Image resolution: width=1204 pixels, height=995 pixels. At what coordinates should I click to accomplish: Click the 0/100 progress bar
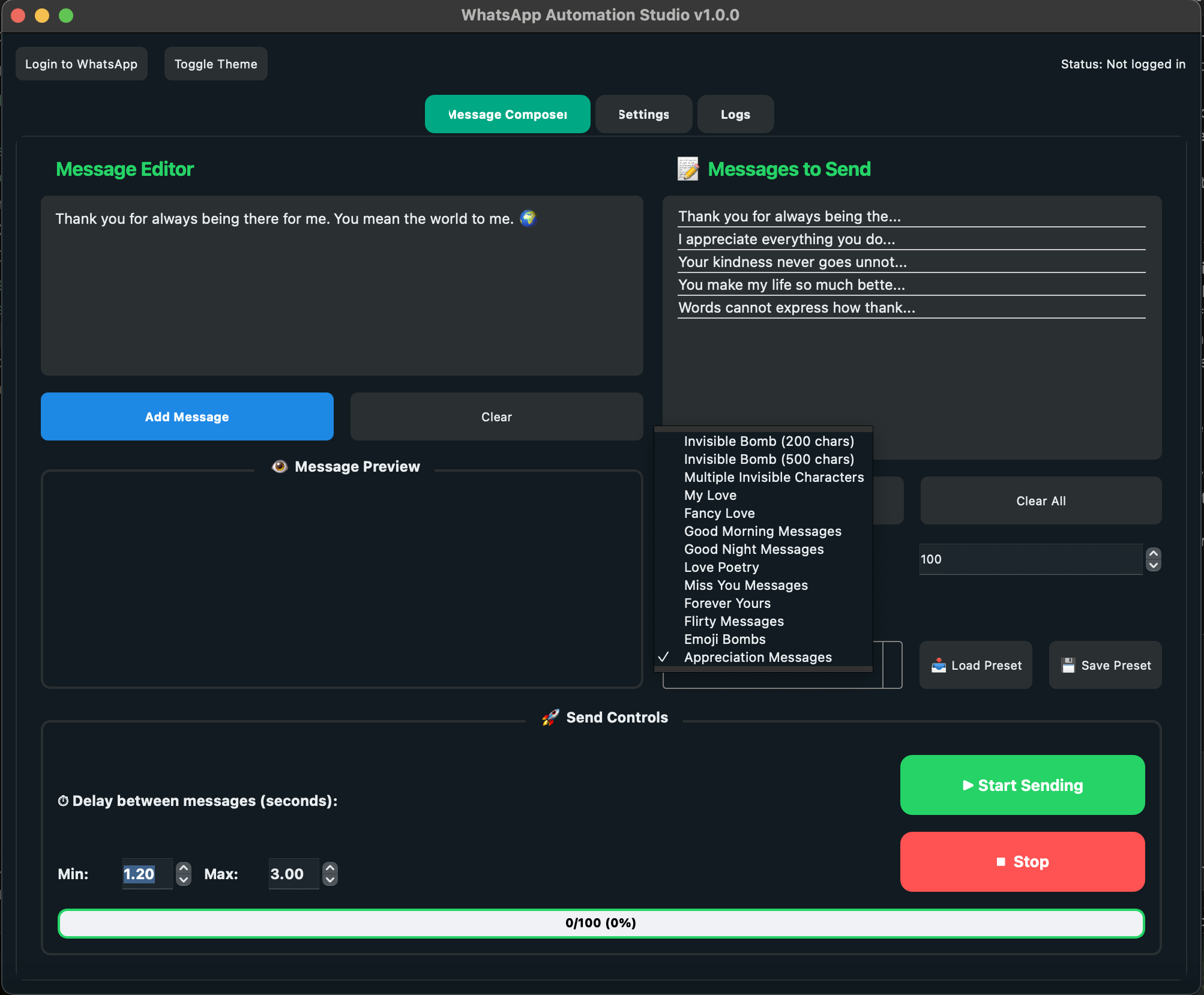pos(601,923)
